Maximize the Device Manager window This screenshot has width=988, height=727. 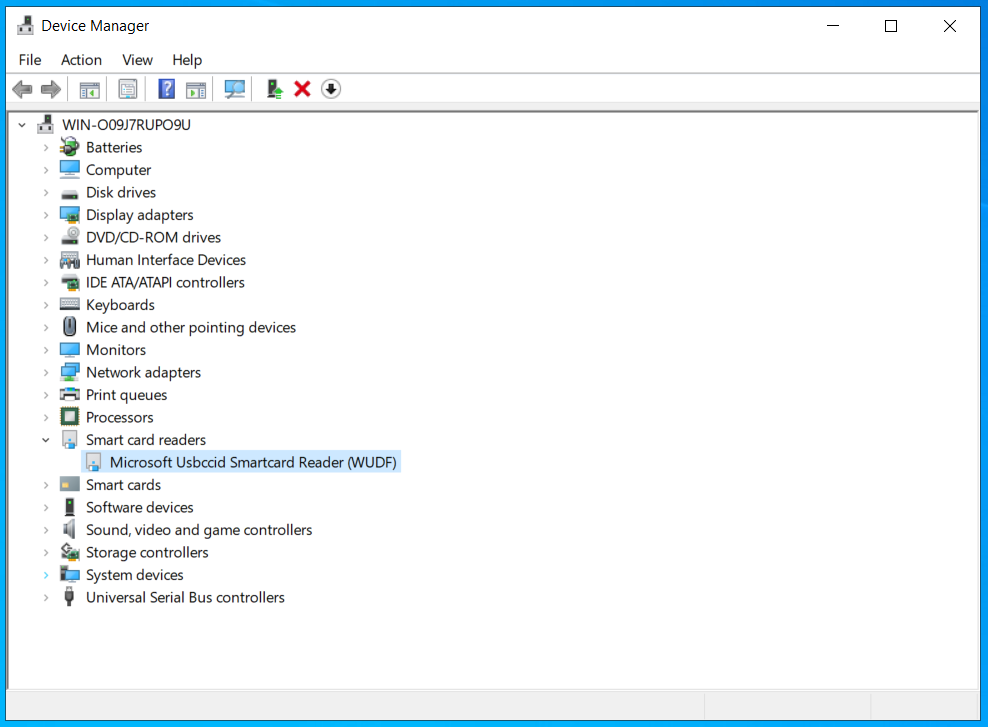[x=891, y=26]
